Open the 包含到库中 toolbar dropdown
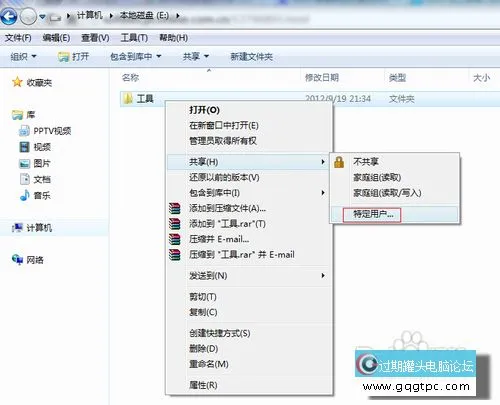Image resolution: width=500 pixels, height=405 pixels. pyautogui.click(x=136, y=57)
